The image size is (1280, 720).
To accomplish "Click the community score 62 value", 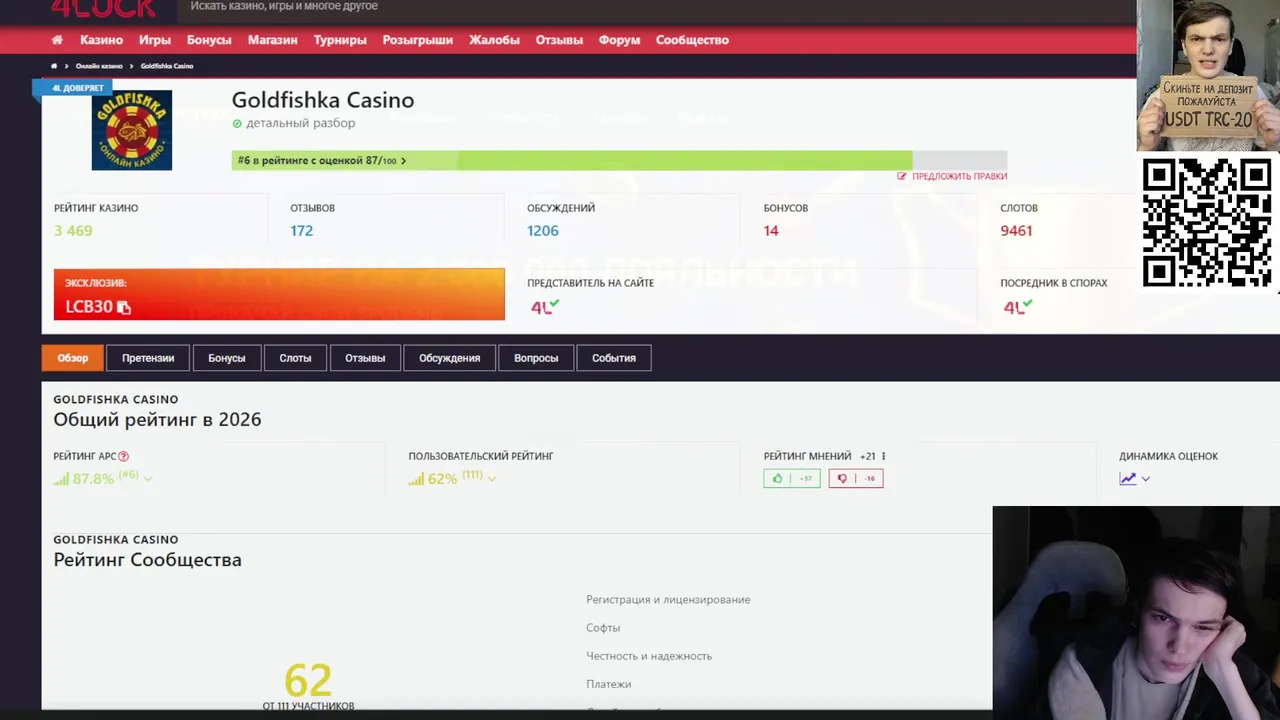I will [x=308, y=681].
